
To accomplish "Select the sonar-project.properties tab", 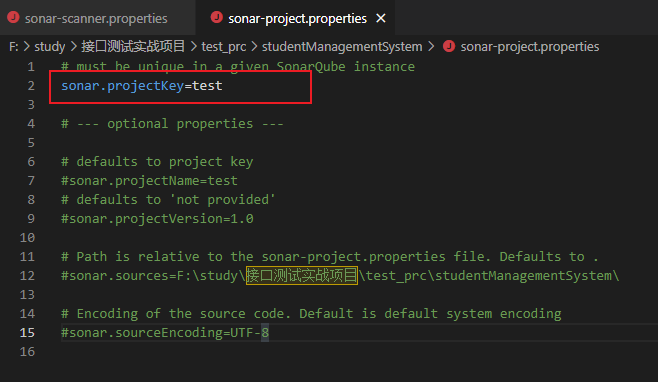I will point(297,18).
